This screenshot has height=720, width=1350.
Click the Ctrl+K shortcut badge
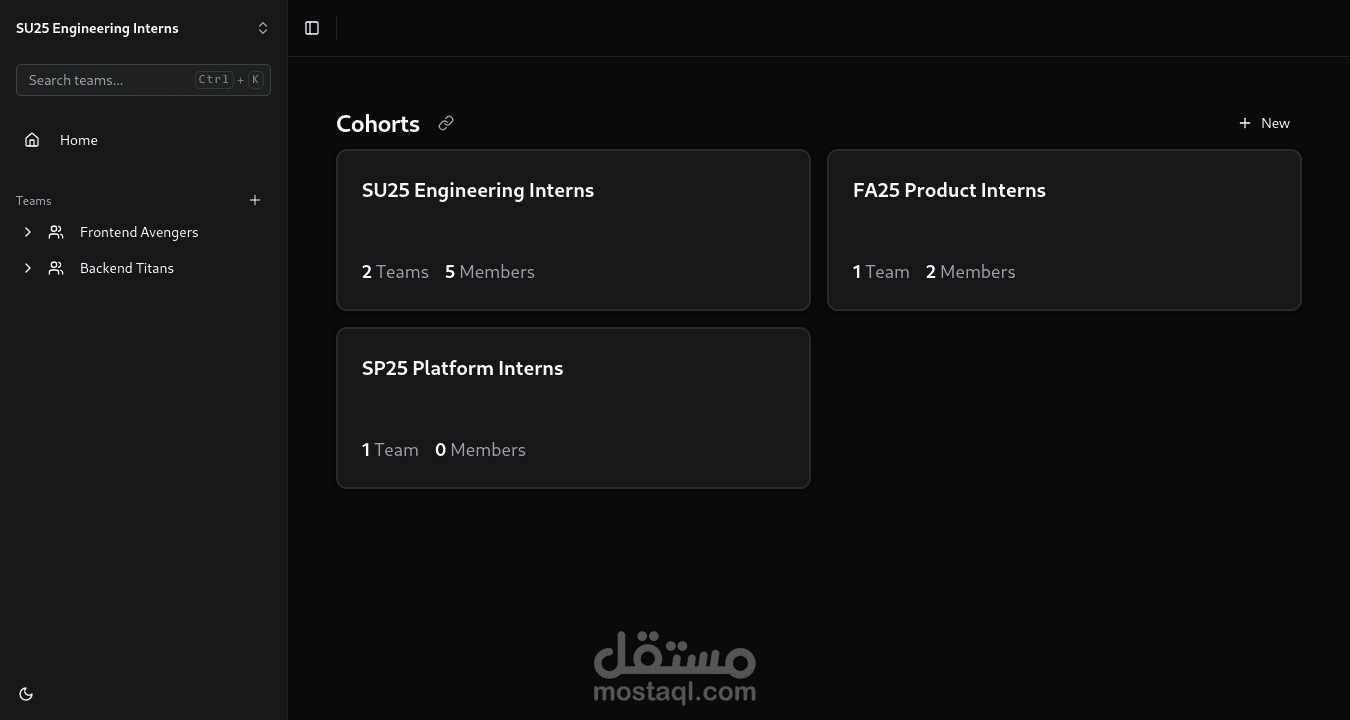click(229, 80)
